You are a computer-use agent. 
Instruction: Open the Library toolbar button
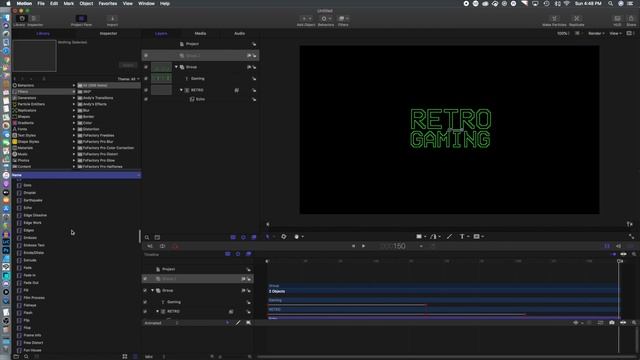click(22, 19)
